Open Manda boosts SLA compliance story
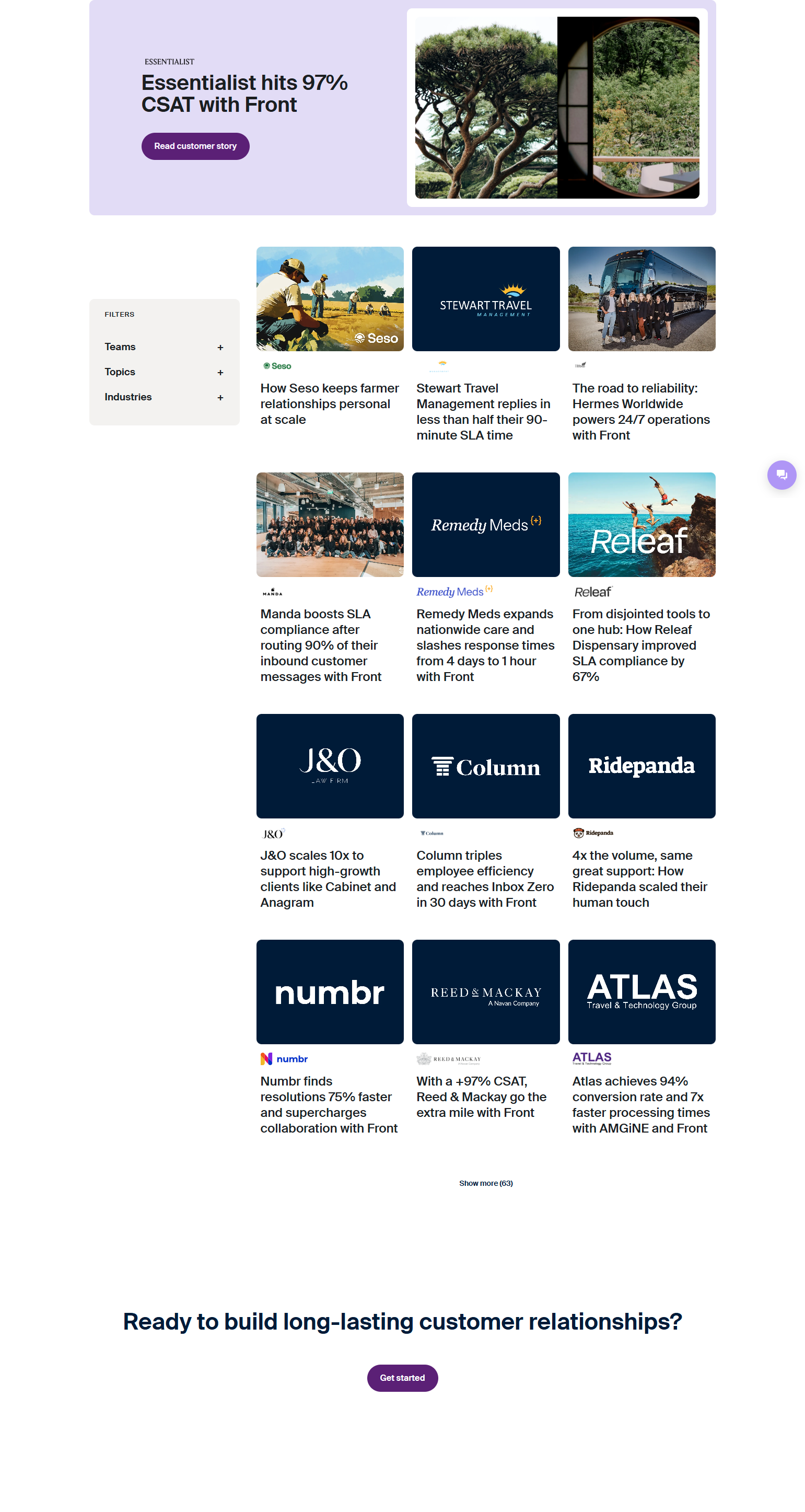This screenshot has width=805, height=1512. click(321, 645)
